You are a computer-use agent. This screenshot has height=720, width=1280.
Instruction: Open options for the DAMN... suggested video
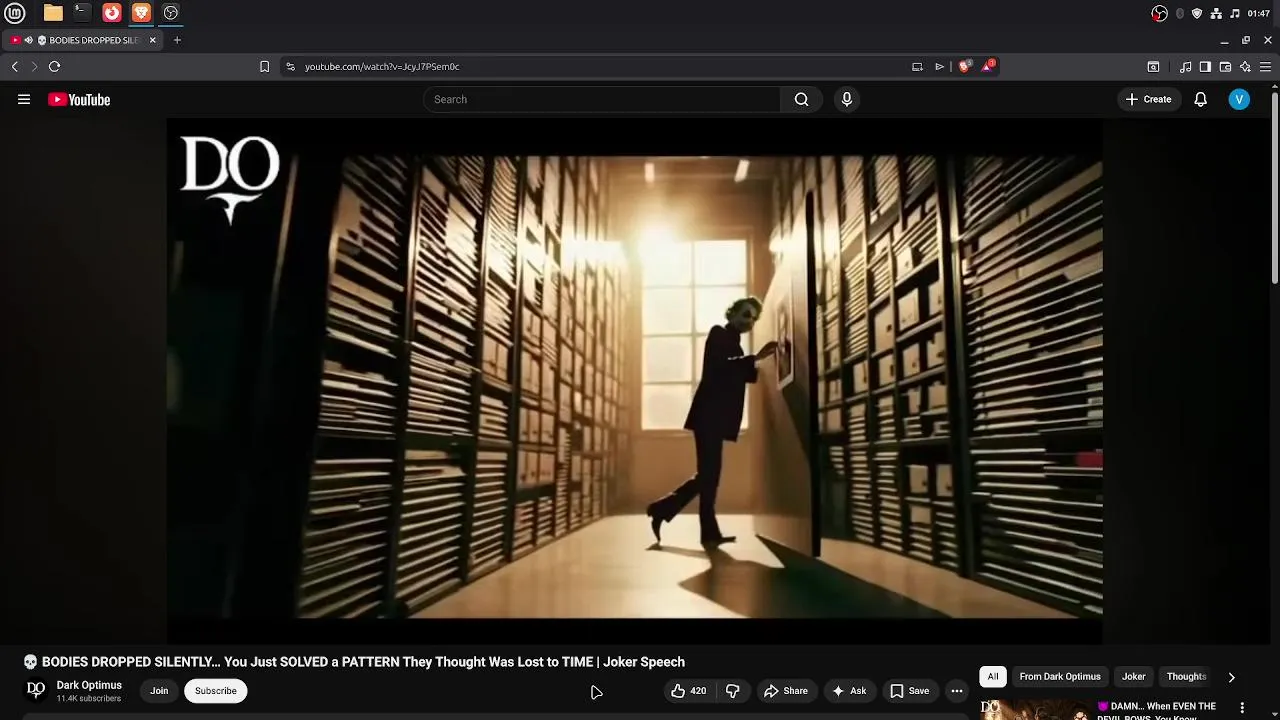[1242, 708]
